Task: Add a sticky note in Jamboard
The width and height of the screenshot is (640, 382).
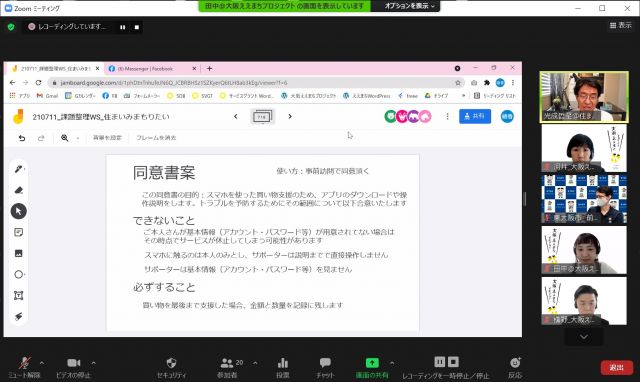Action: tap(18, 232)
